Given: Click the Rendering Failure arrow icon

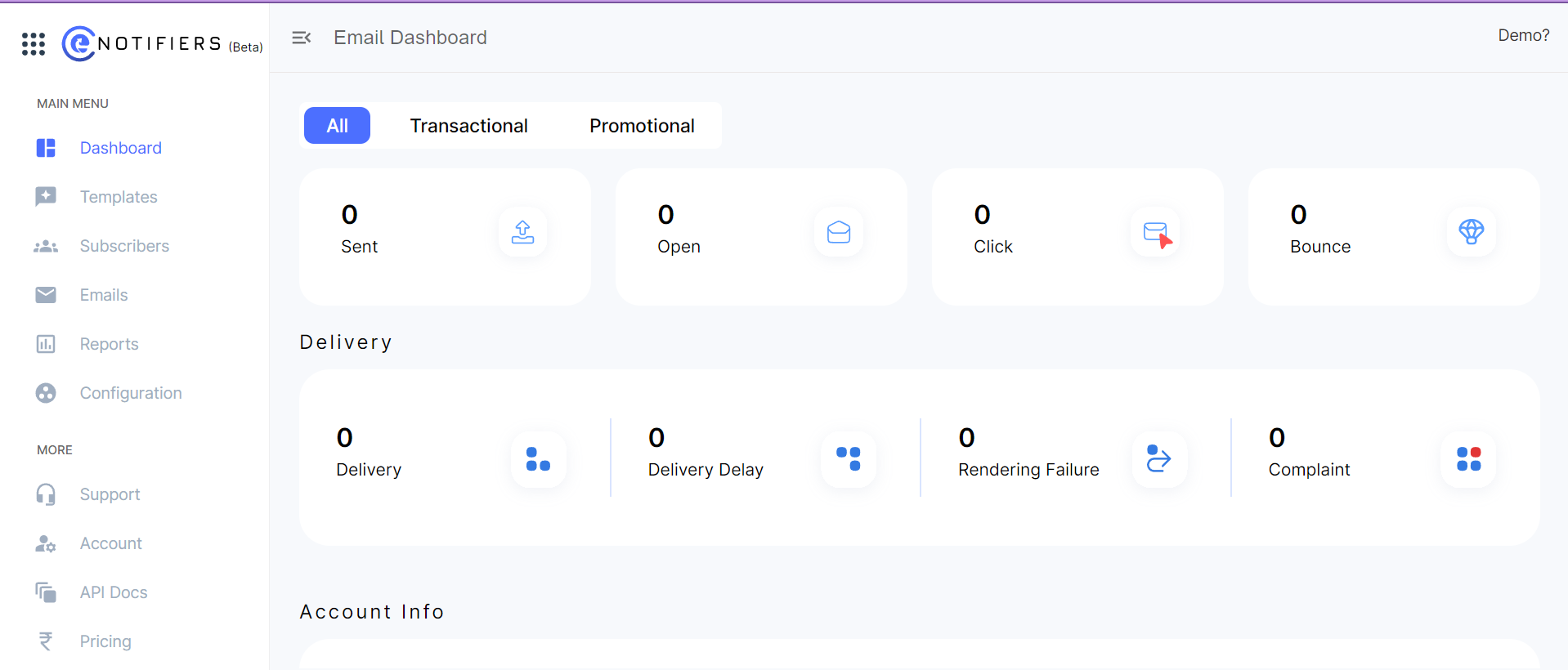Looking at the screenshot, I should pos(1158,458).
